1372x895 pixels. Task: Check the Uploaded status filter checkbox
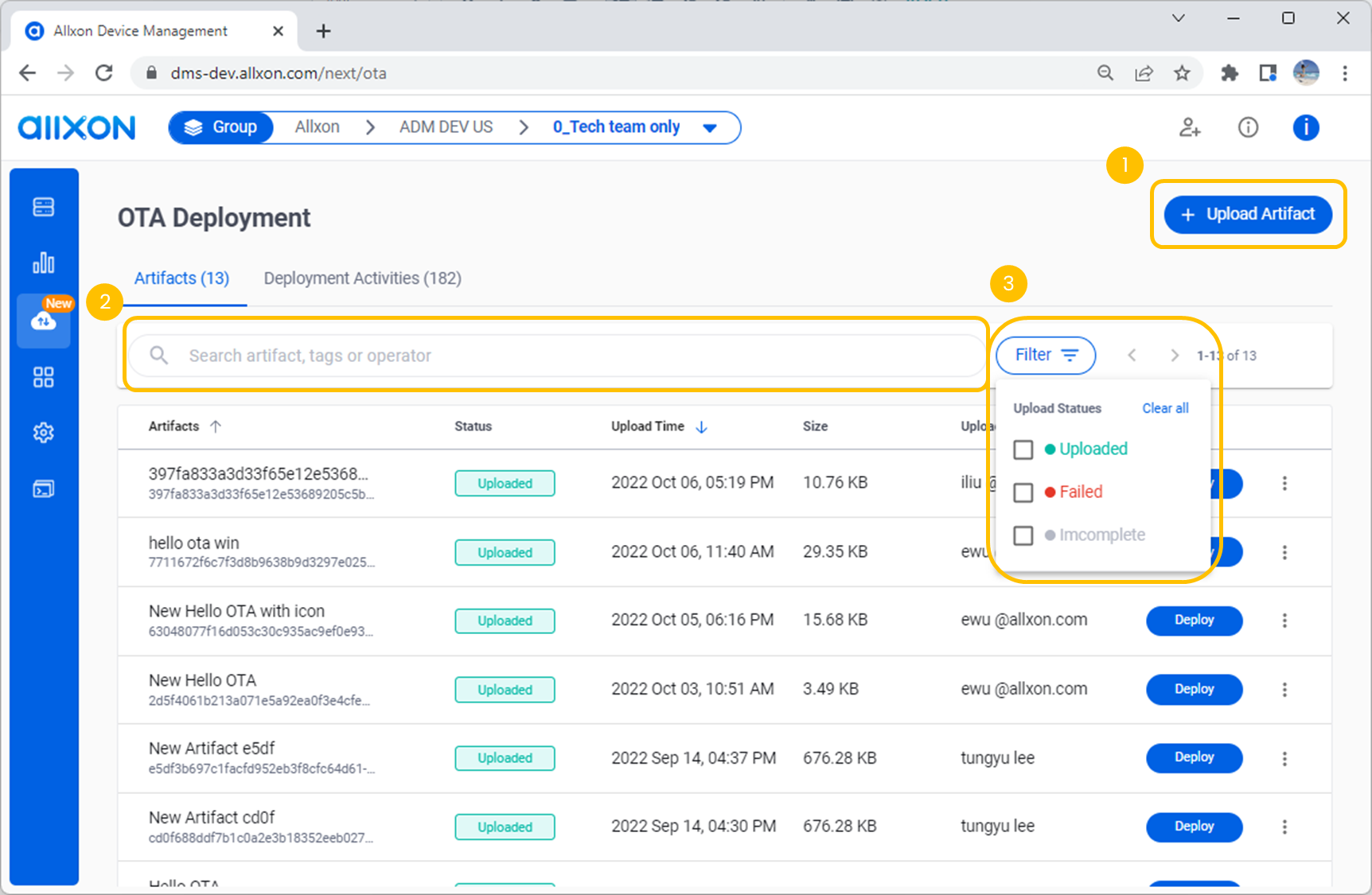(1023, 449)
